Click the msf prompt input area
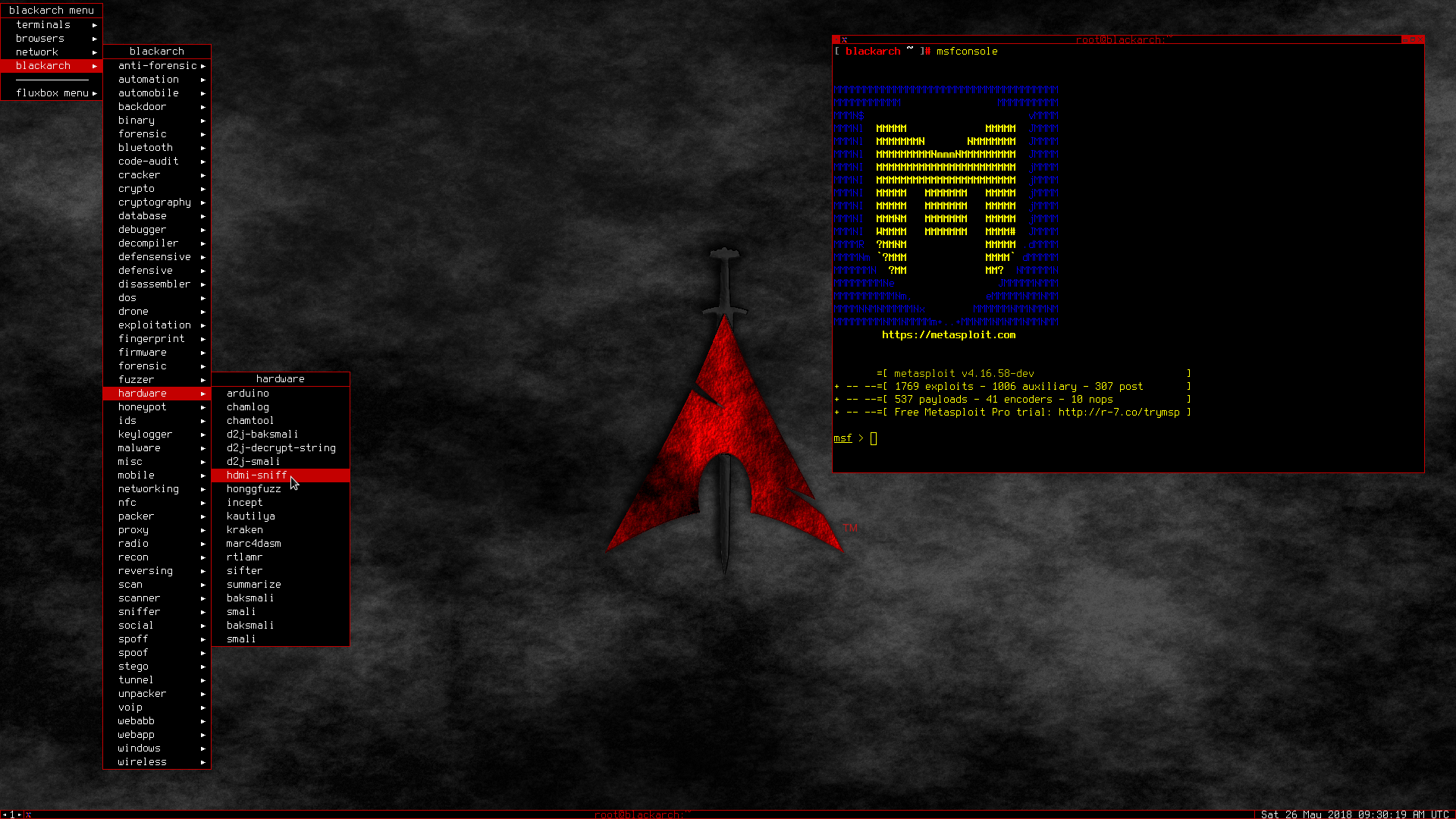 point(874,438)
